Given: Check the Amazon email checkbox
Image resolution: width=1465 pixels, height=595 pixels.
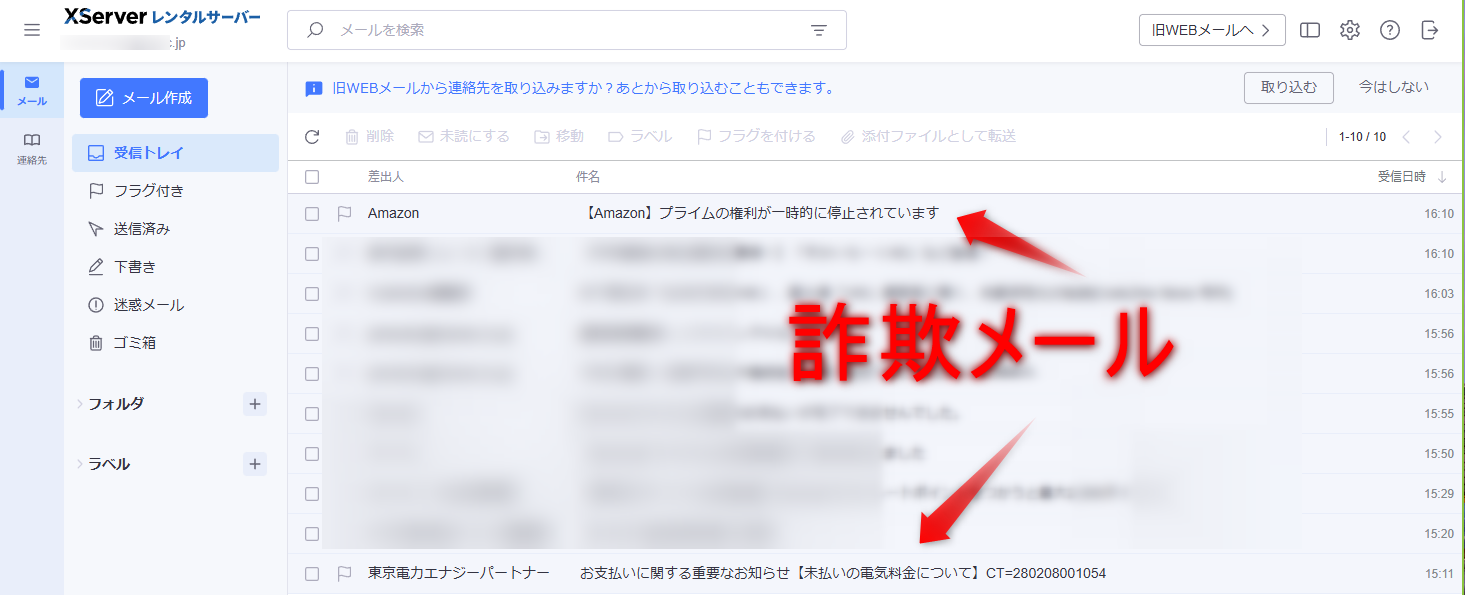Looking at the screenshot, I should pyautogui.click(x=312, y=214).
